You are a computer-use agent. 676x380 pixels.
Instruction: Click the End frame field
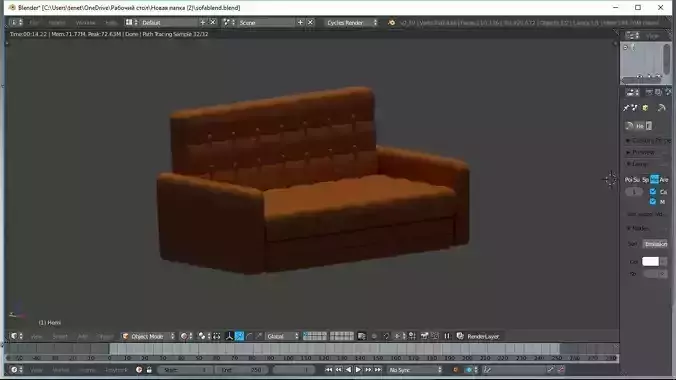241,370
